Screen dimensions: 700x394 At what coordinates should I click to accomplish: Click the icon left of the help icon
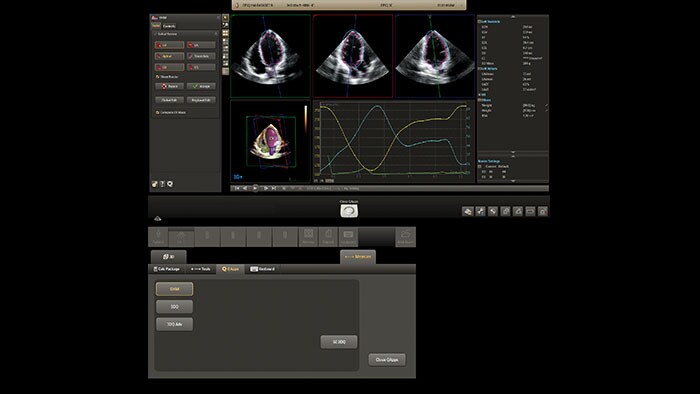(x=154, y=184)
